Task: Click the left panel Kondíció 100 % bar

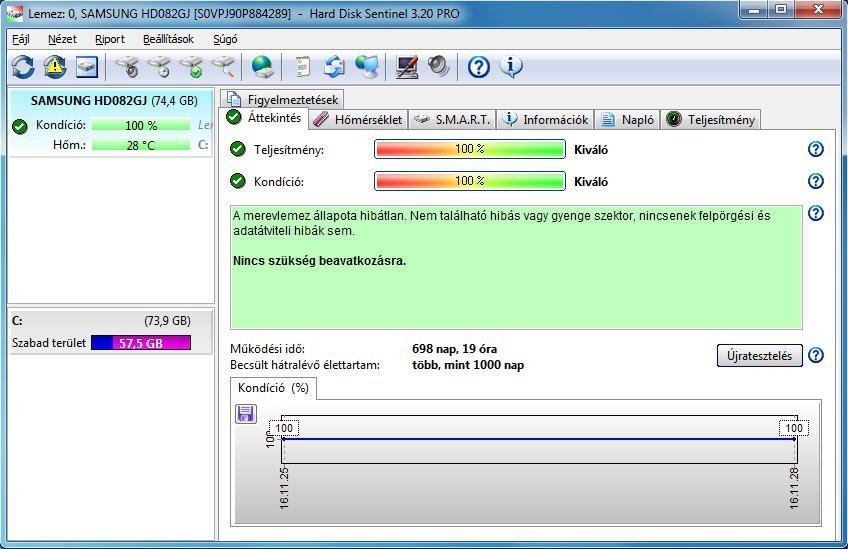Action: [x=141, y=125]
